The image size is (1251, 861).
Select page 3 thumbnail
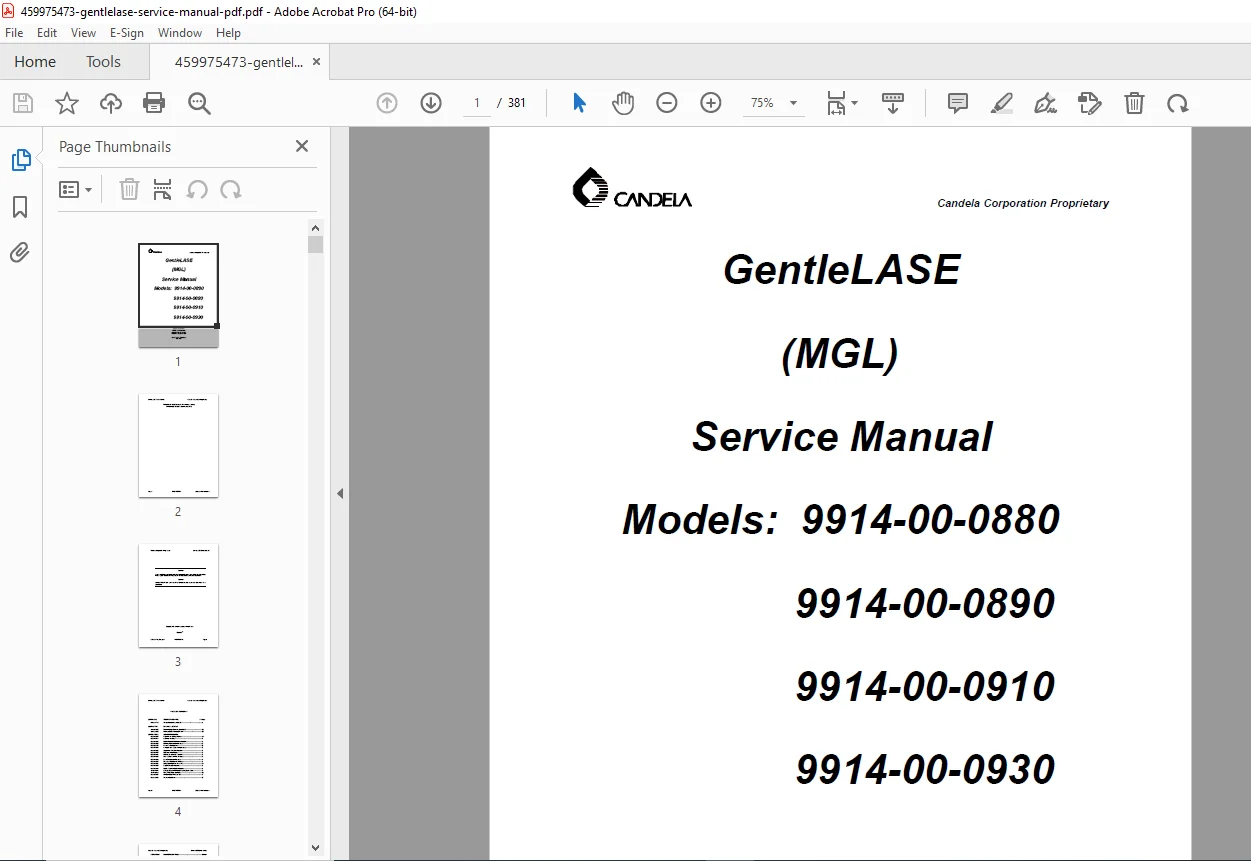[x=178, y=595]
